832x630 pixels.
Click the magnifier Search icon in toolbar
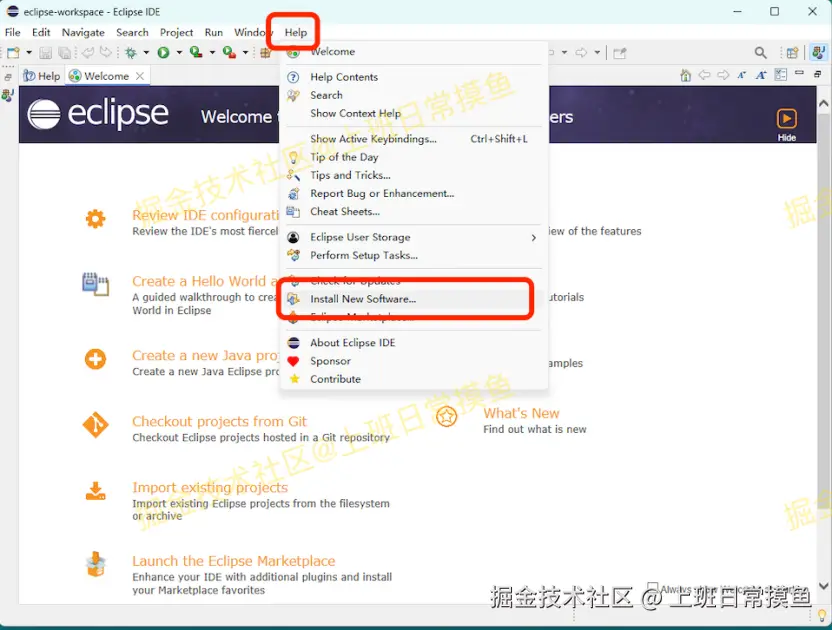760,53
